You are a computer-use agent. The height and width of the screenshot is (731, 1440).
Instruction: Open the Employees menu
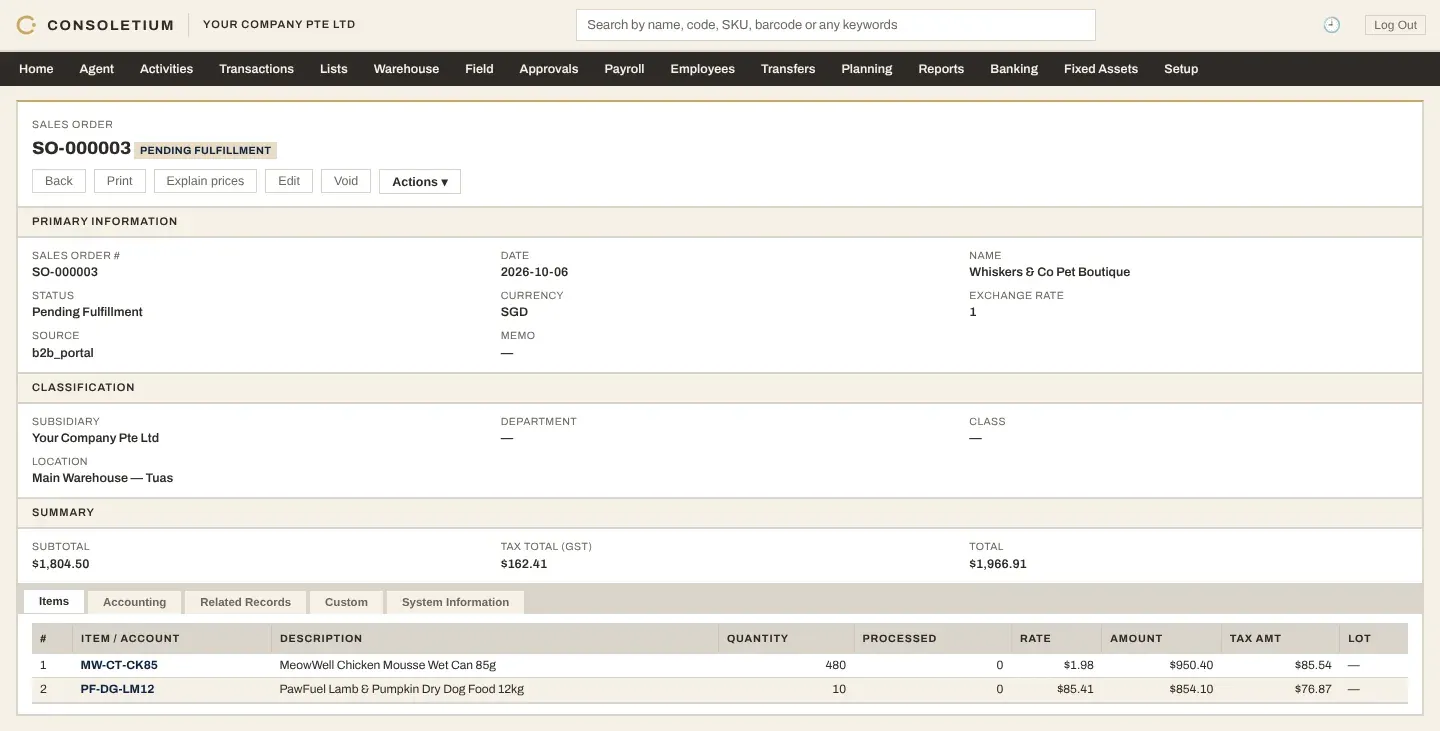point(702,69)
